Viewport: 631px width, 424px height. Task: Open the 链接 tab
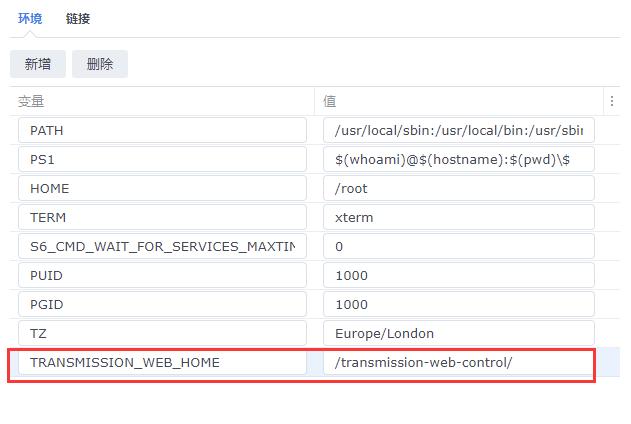tap(77, 18)
